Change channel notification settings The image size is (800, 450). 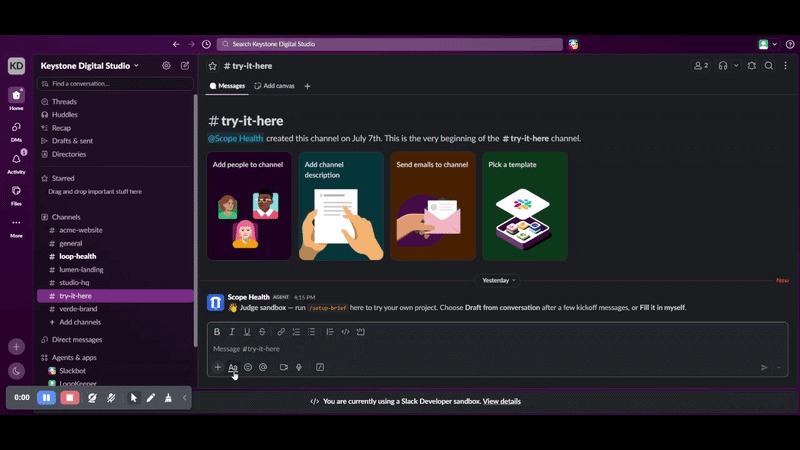[x=752, y=66]
